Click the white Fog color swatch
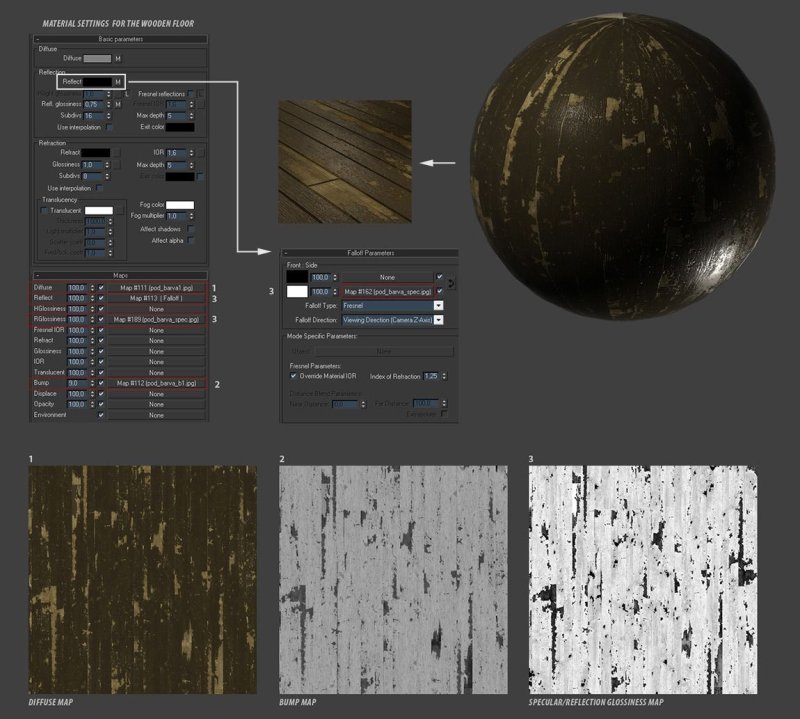Image resolution: width=800 pixels, height=719 pixels. 180,204
